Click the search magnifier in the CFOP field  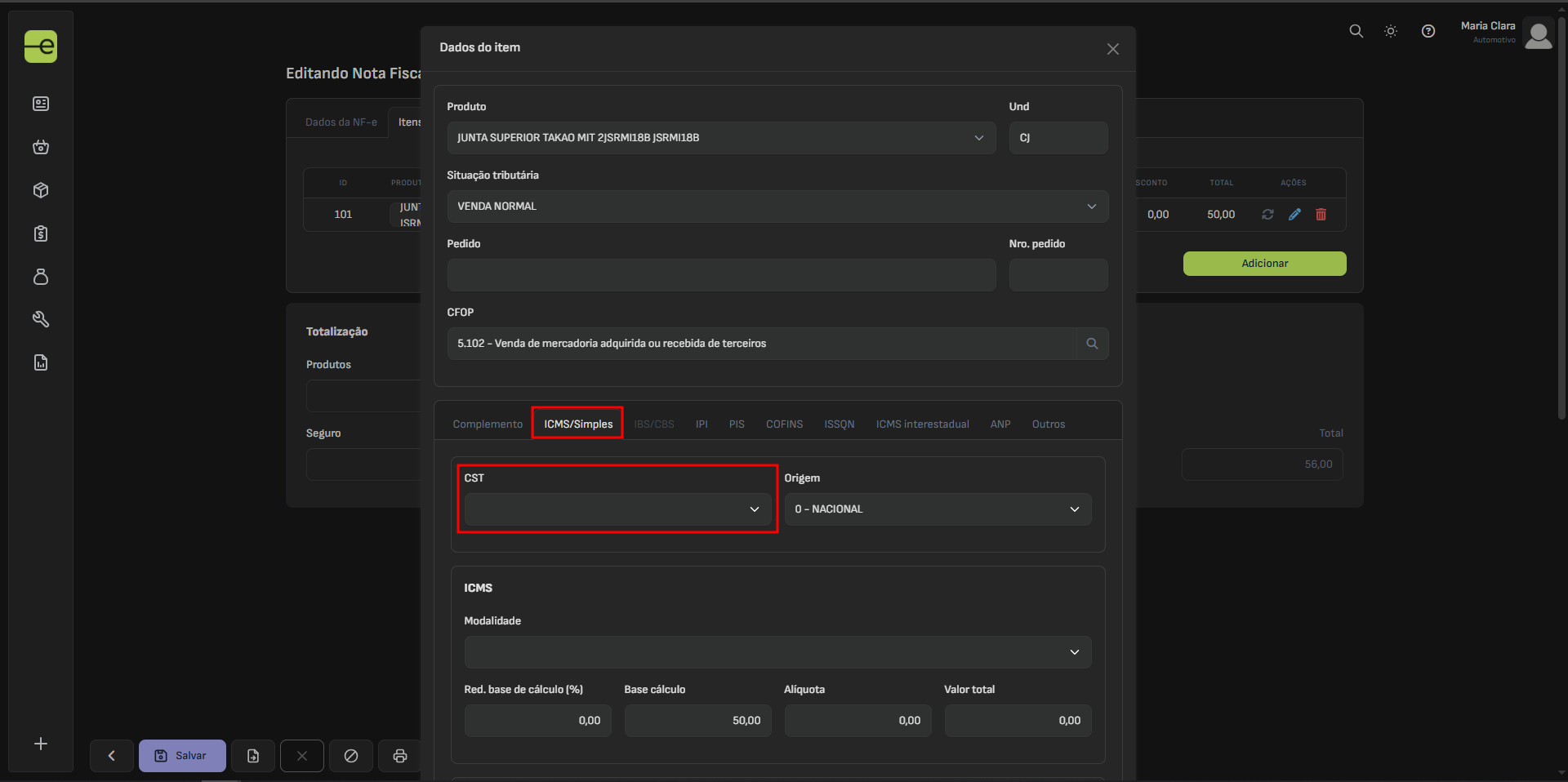(1092, 344)
